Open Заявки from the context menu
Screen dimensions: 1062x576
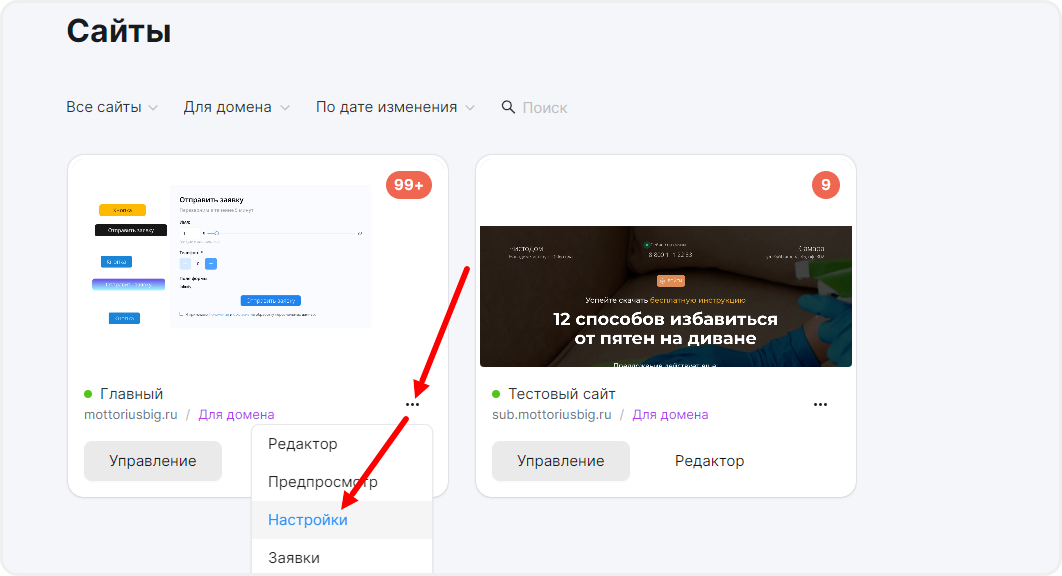click(x=294, y=558)
